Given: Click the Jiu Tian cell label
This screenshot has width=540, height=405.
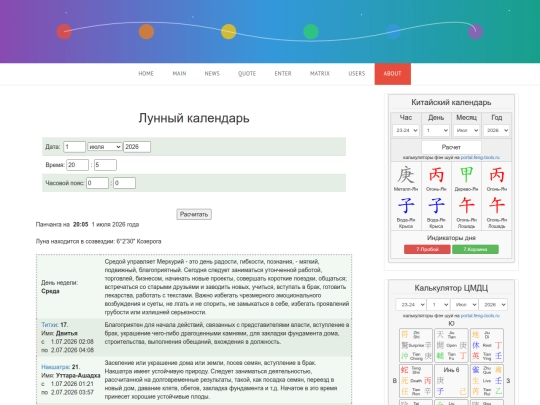Looking at the screenshot, I should click(x=451, y=335).
